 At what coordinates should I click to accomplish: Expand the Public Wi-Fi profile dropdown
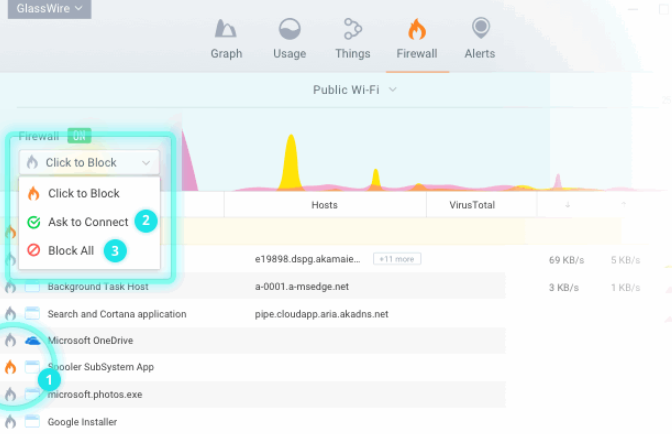pos(354,90)
